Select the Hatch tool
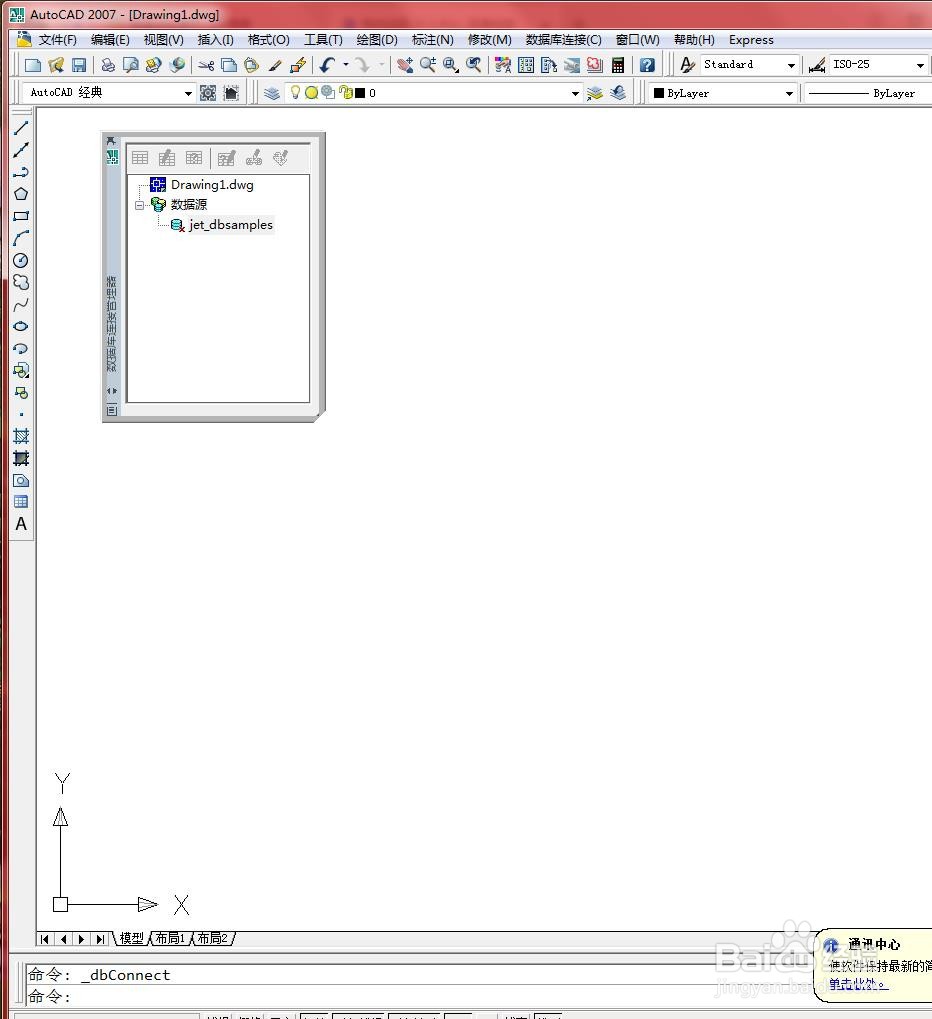 pos(21,436)
